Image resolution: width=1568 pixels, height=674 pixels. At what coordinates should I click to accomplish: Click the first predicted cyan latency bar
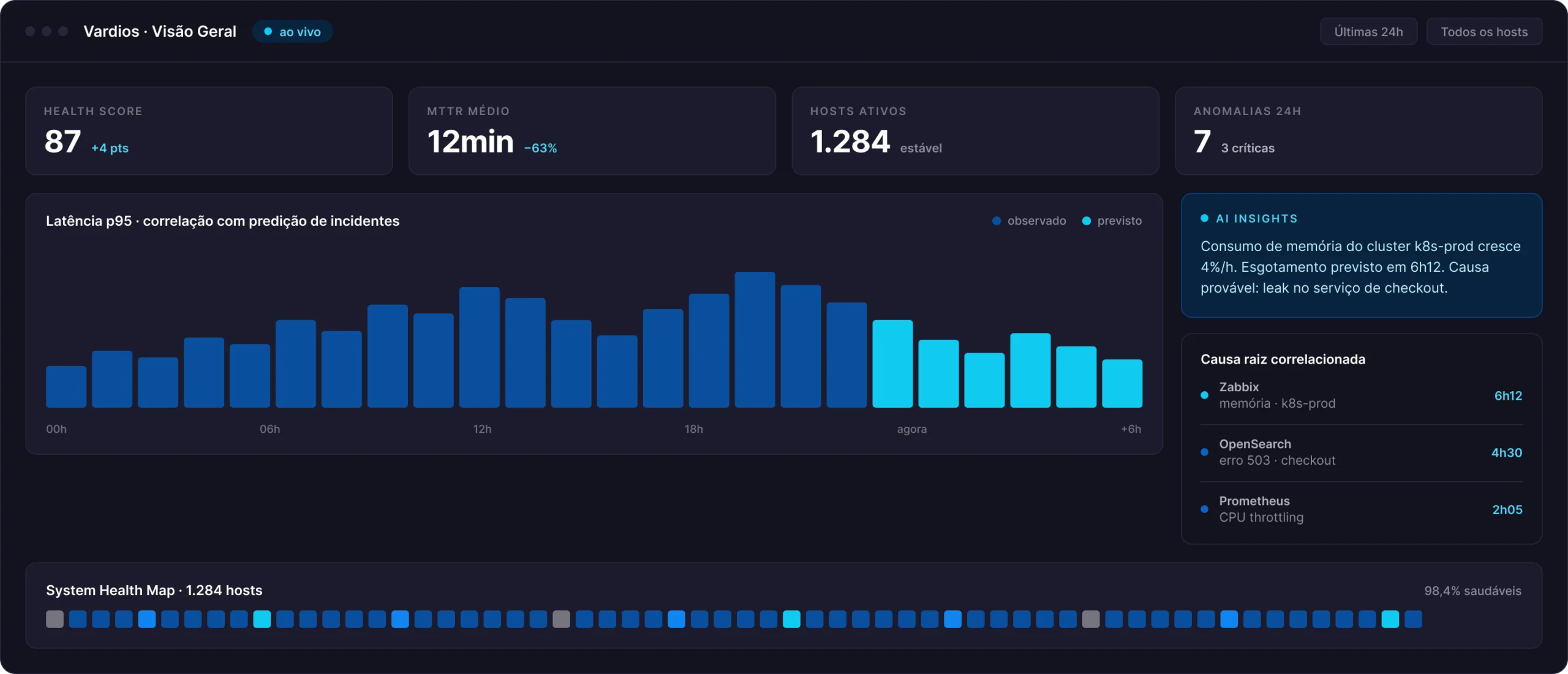click(892, 364)
